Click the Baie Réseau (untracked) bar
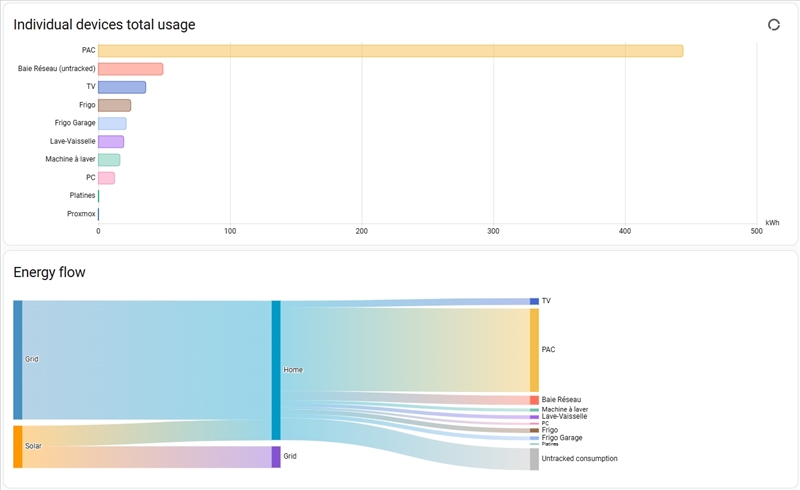 (130, 69)
